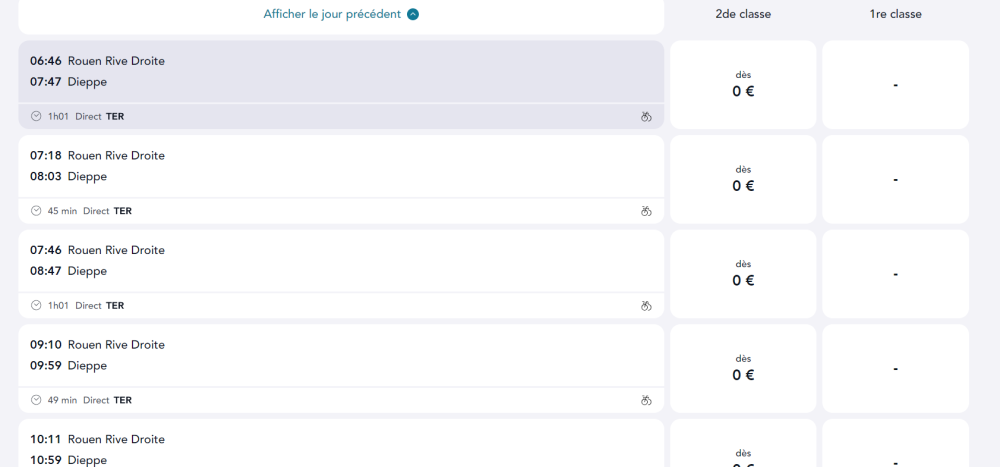The image size is (1000, 467).
Task: Click bicycle icon on 09:10 train
Action: coord(646,400)
